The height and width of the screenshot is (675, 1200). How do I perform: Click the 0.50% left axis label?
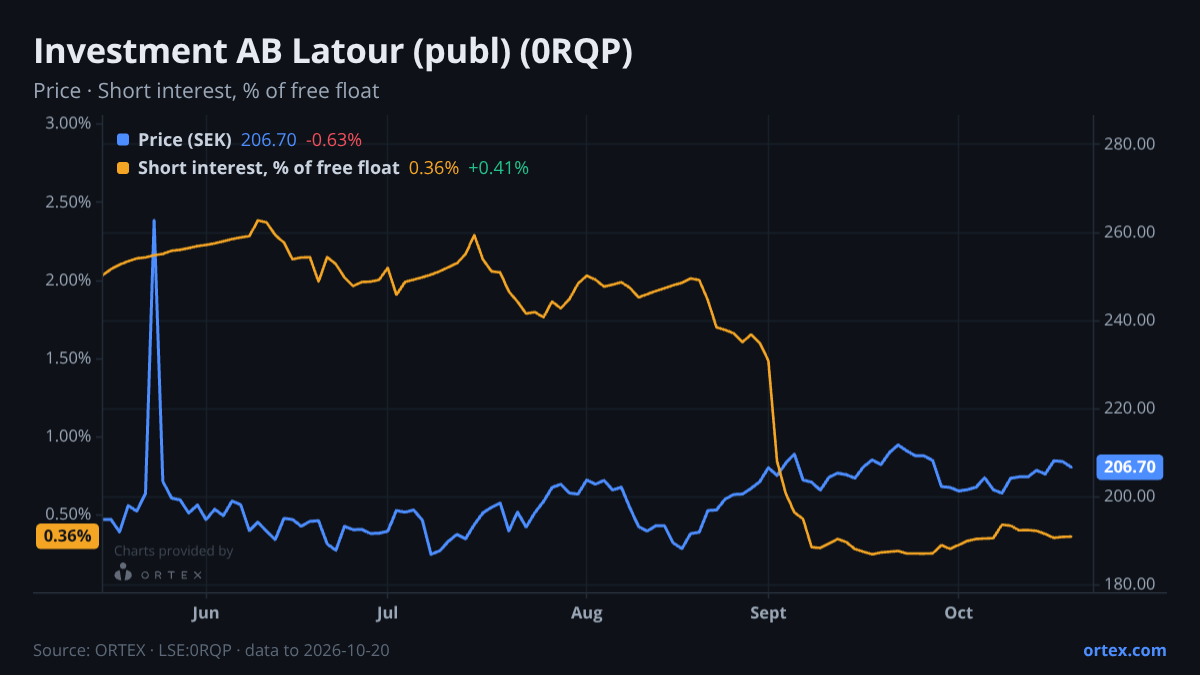click(x=68, y=513)
